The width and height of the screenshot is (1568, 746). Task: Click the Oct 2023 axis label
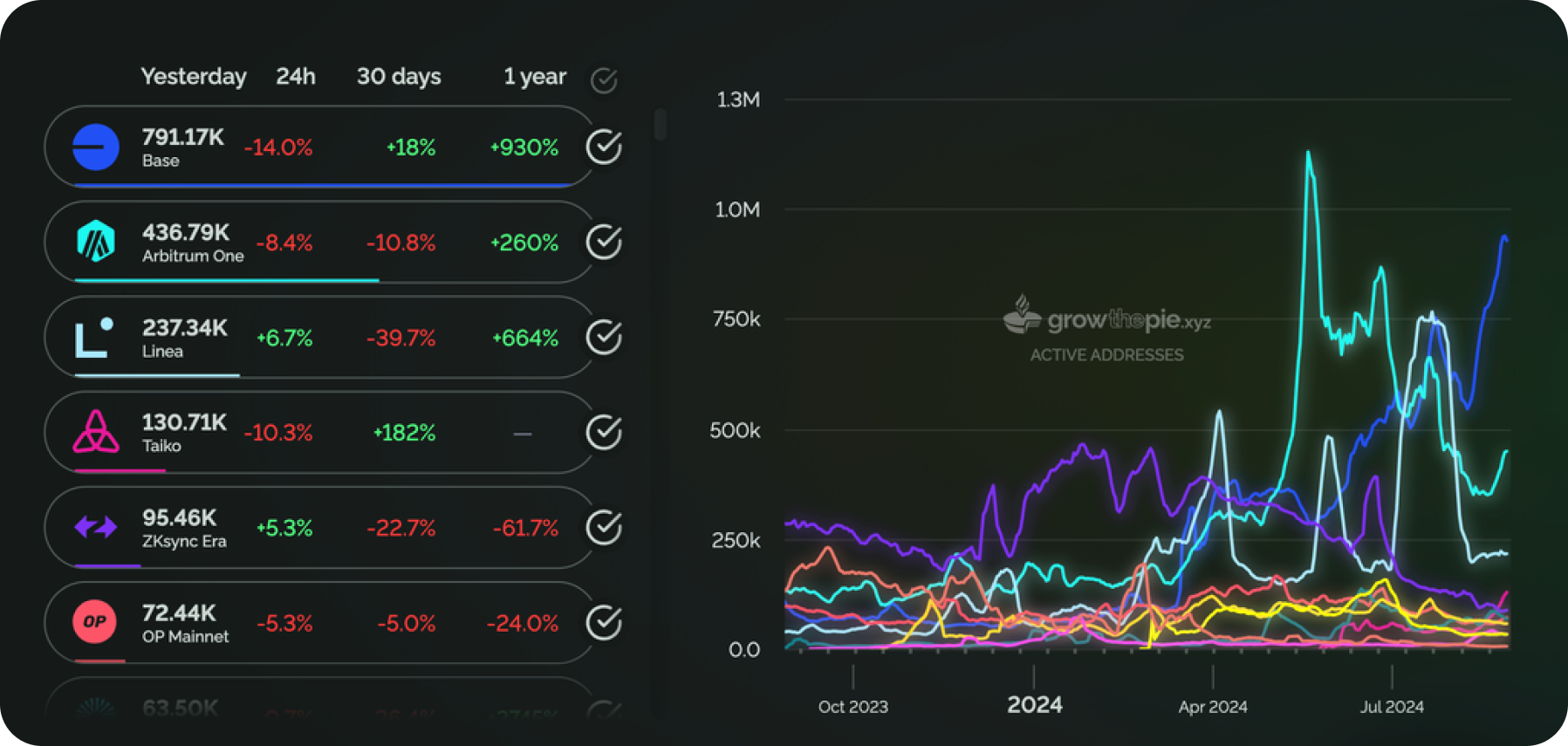pyautogui.click(x=853, y=707)
